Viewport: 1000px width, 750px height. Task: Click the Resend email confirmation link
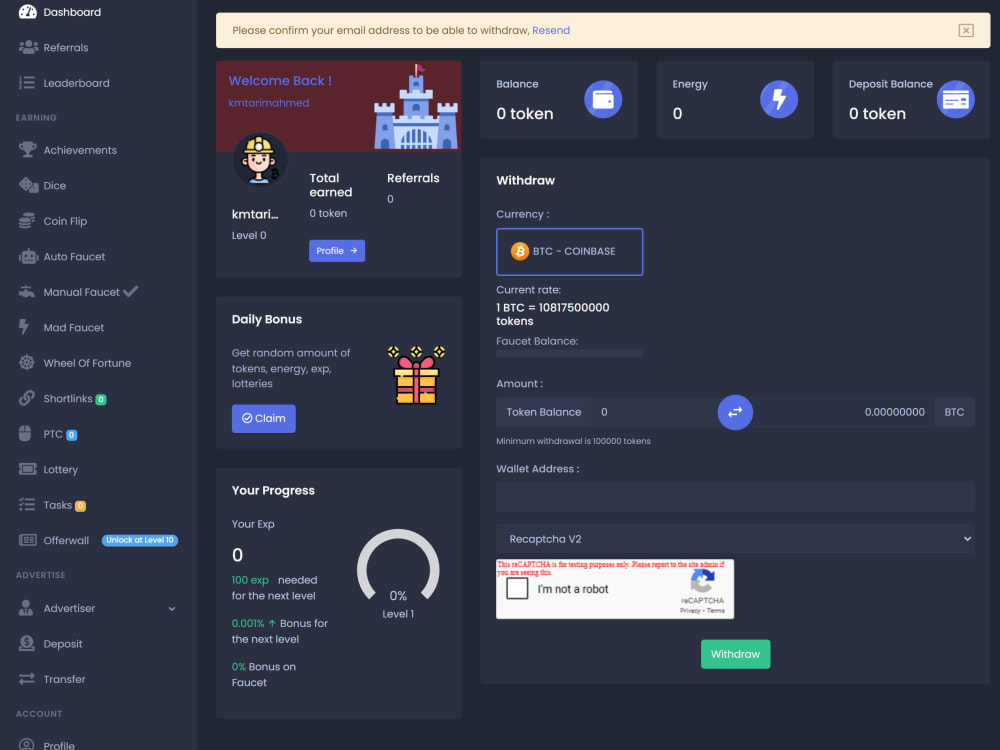[x=551, y=30]
